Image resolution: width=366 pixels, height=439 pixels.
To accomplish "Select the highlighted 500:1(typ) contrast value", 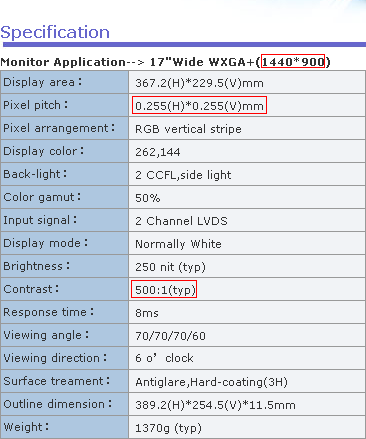I will click(x=165, y=290).
